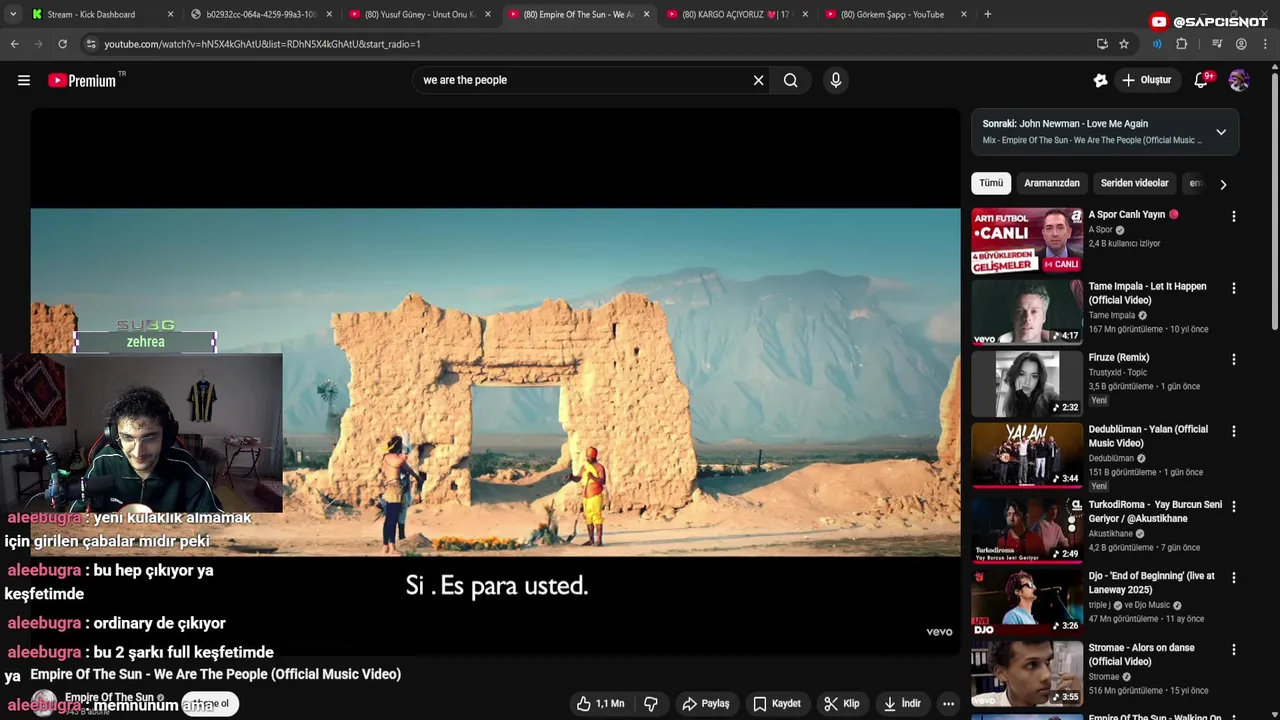
Task: Open Tame Impala - Let It Happen video
Action: coord(1147,293)
